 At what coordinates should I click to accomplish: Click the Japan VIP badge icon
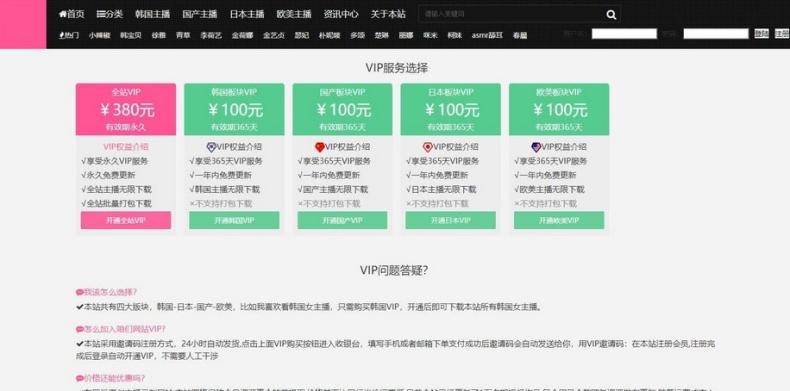click(428, 147)
